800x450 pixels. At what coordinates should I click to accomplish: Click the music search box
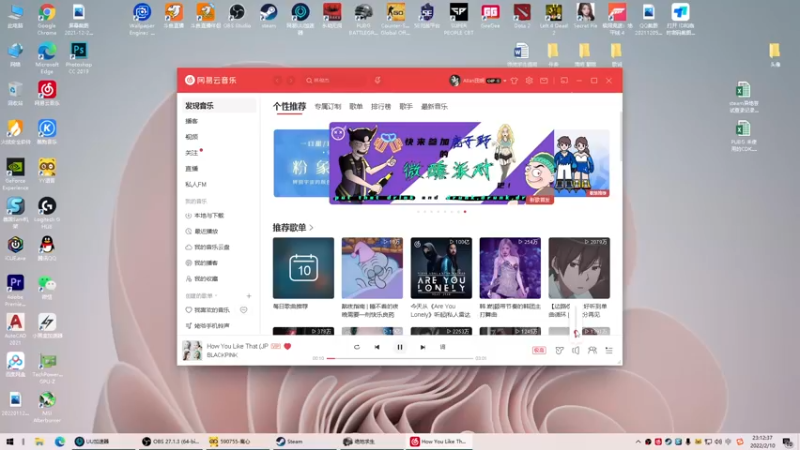(x=335, y=81)
